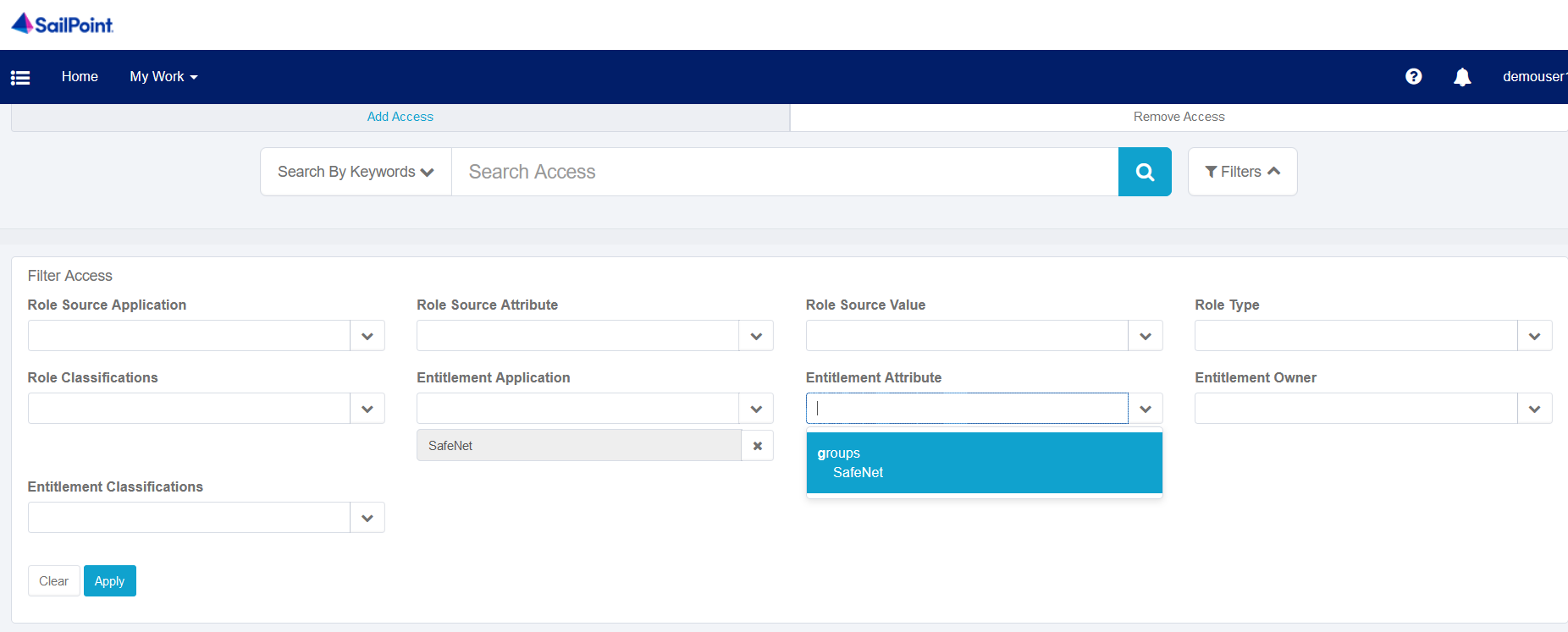
Task: Click the Clear button
Action: tap(53, 581)
